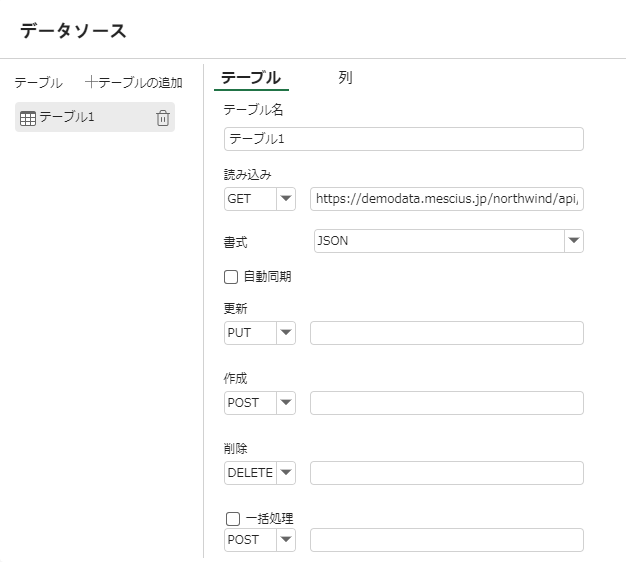
Task: Toggle the 一括処理 checkbox
Action: pos(233,518)
